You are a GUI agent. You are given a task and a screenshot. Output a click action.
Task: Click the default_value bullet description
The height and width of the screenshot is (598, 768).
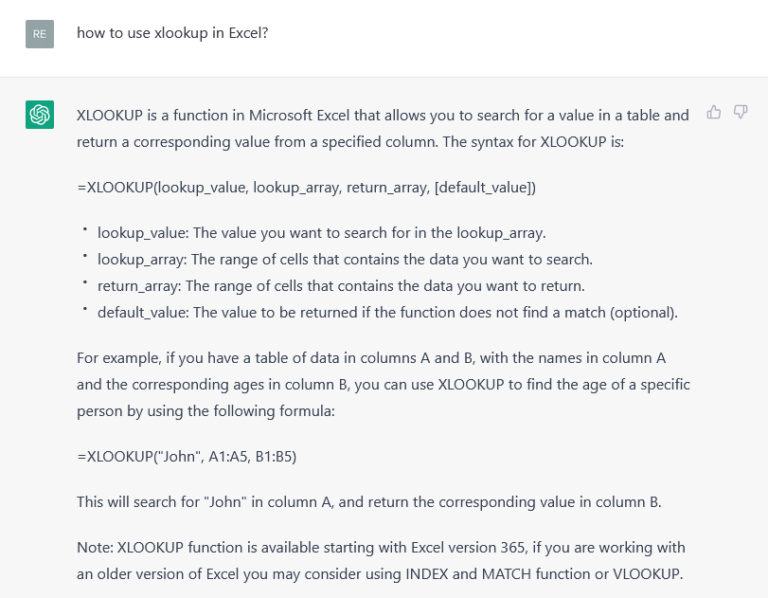coord(387,312)
